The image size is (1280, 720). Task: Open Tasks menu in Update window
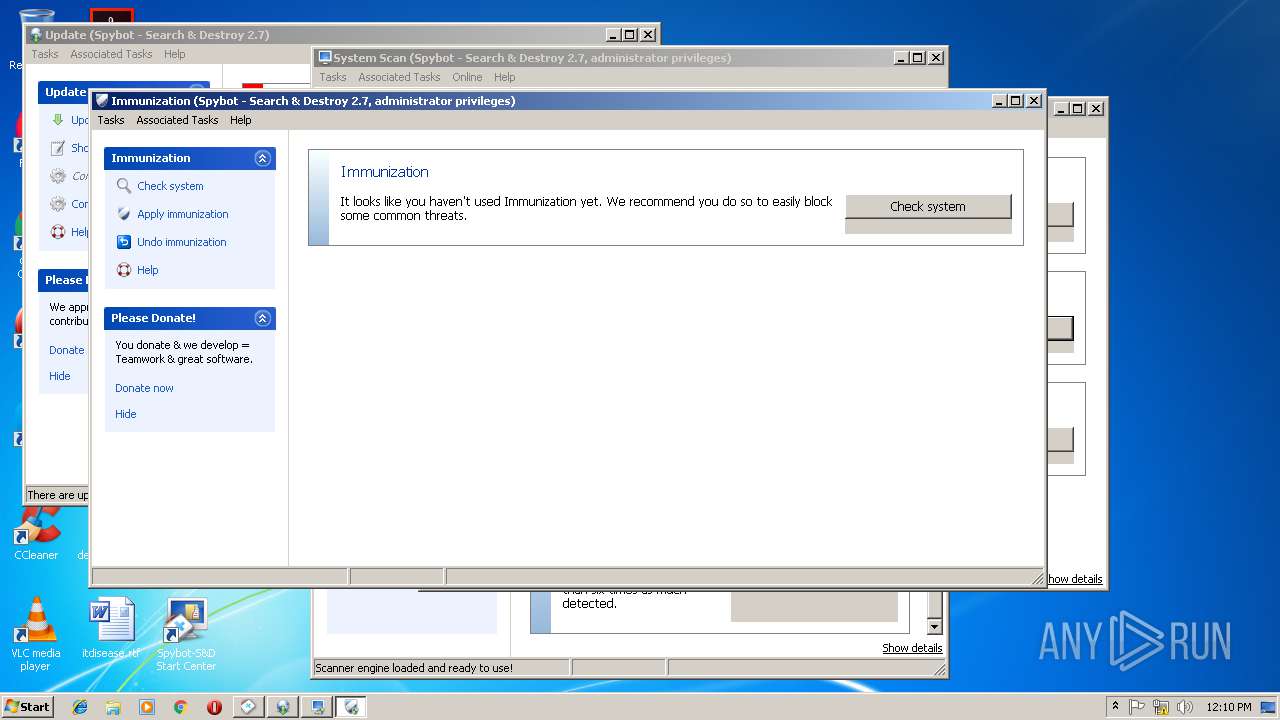[x=45, y=54]
